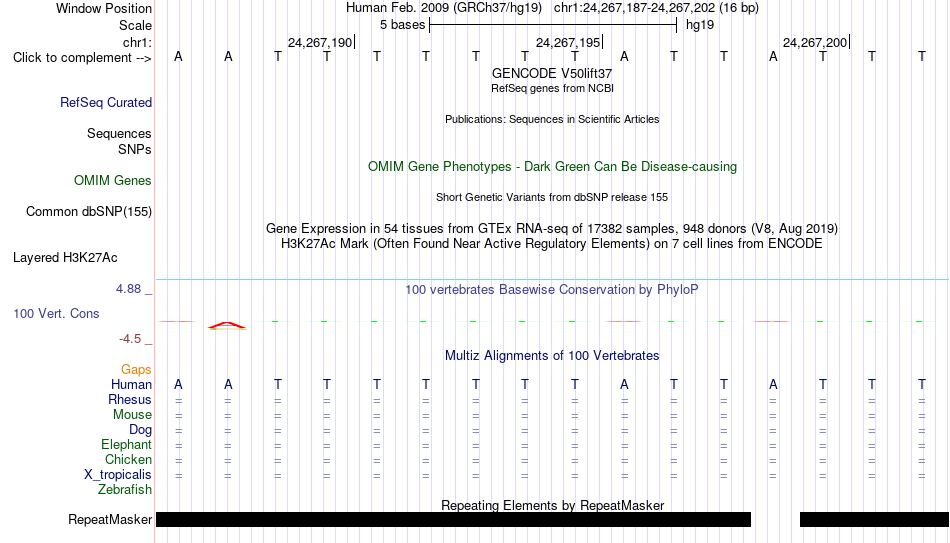Open the OMIM Genes track label
The height and width of the screenshot is (543, 950).
(113, 181)
